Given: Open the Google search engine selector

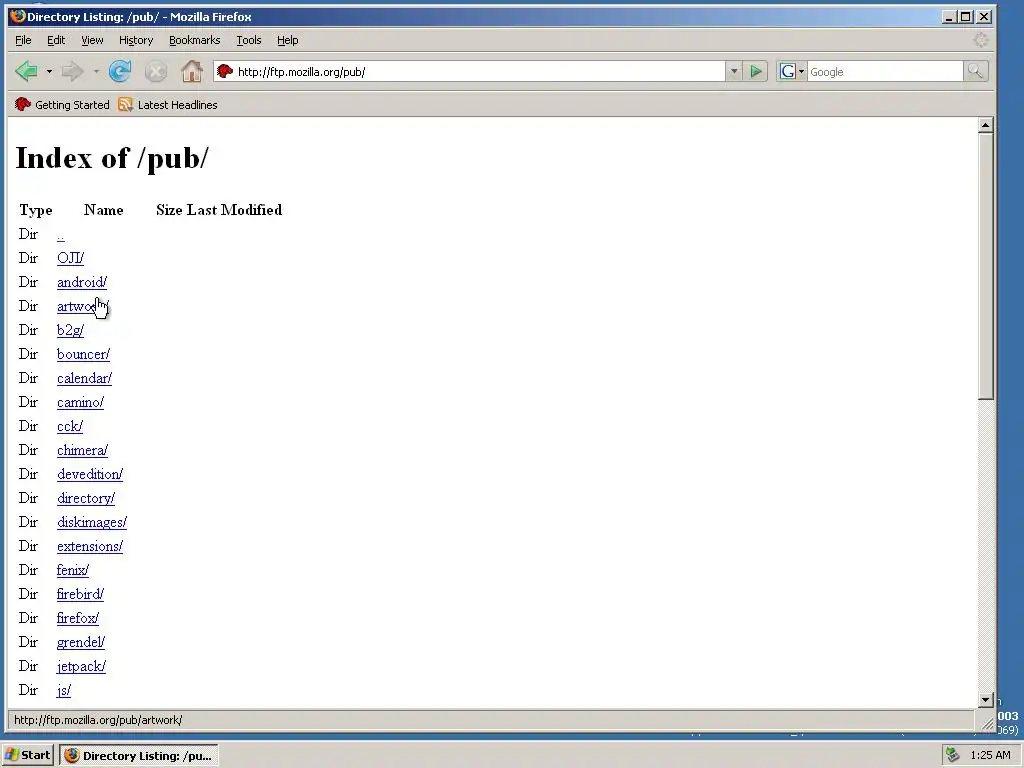Looking at the screenshot, I should point(792,71).
